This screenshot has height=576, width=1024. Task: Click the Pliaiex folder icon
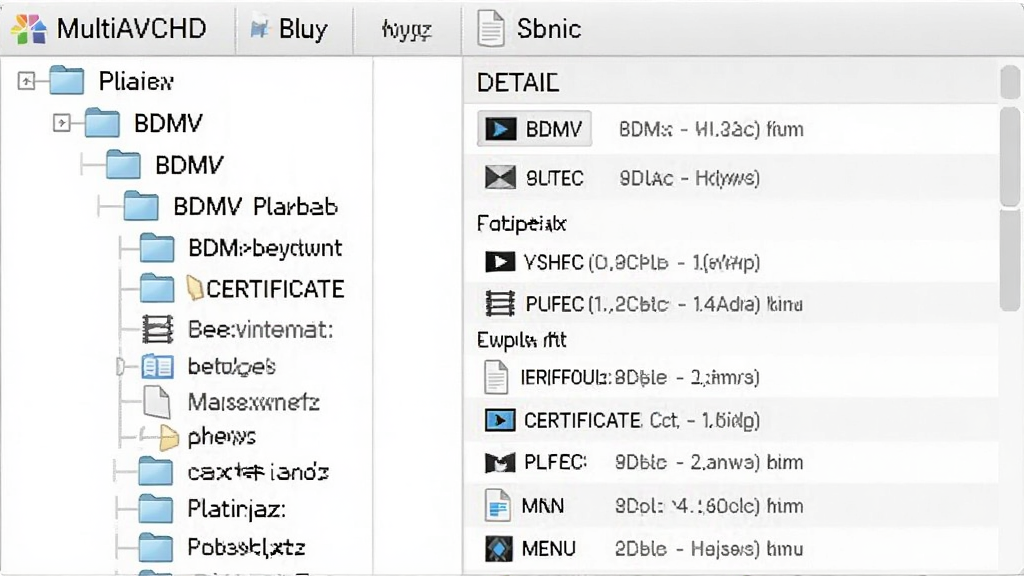(x=67, y=81)
